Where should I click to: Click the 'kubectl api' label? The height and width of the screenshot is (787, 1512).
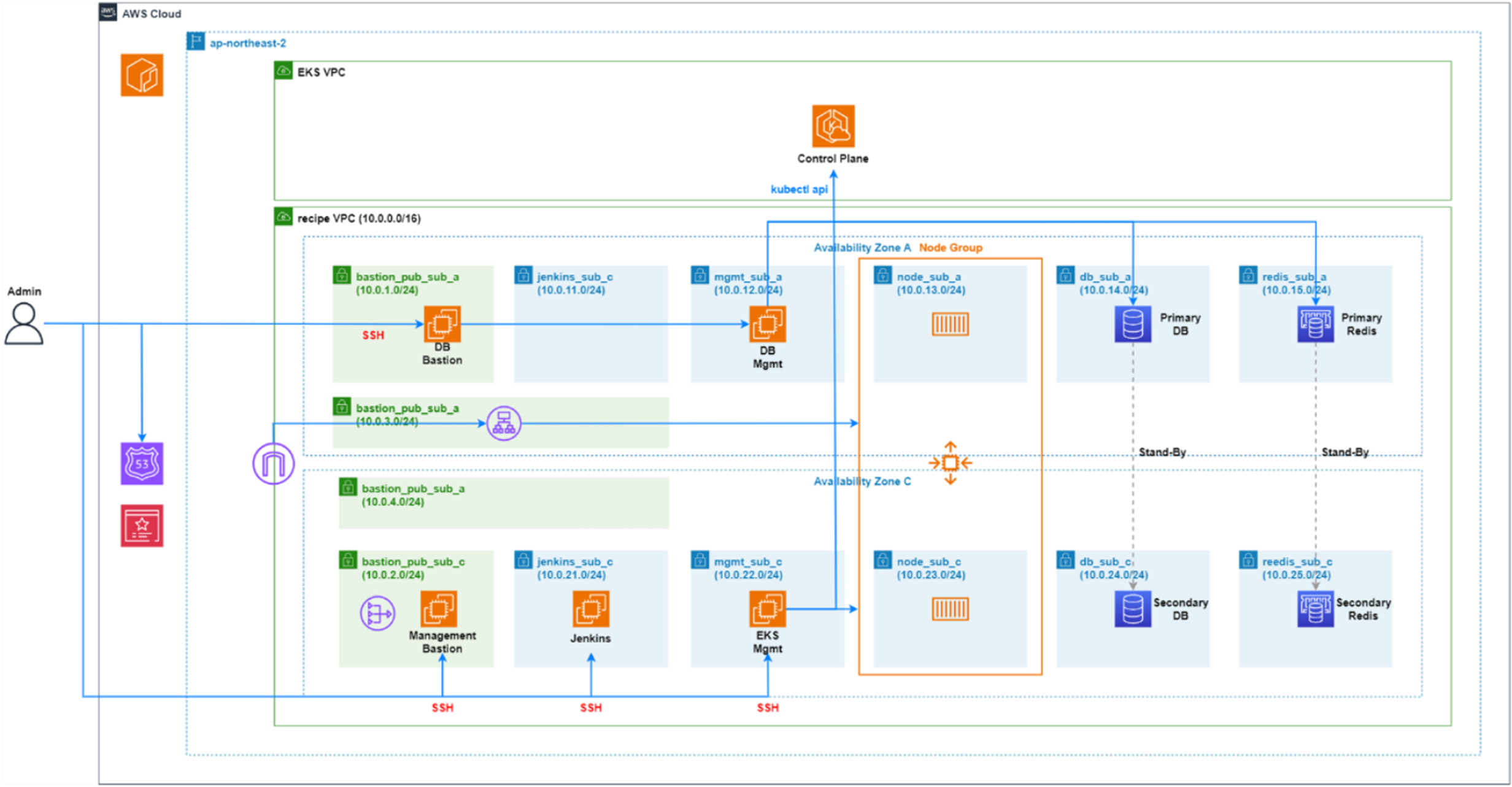[799, 190]
